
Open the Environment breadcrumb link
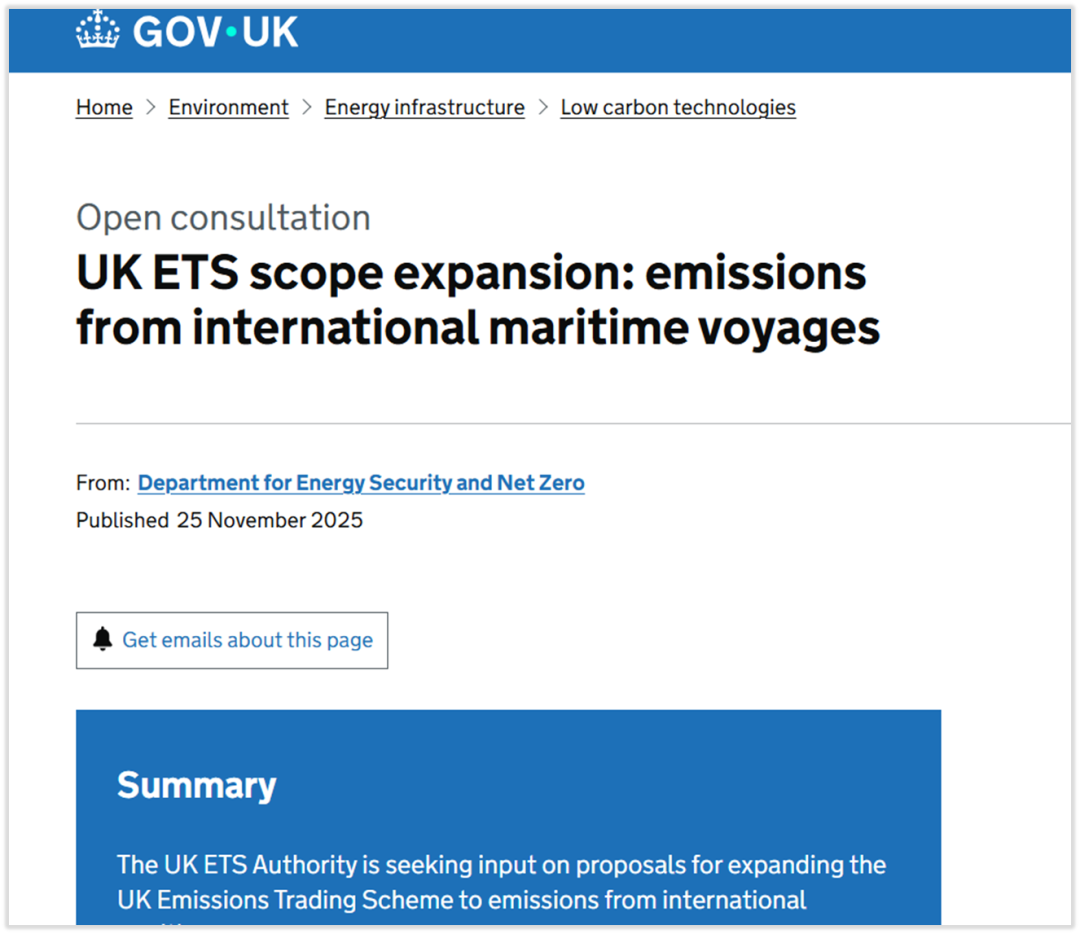[228, 108]
